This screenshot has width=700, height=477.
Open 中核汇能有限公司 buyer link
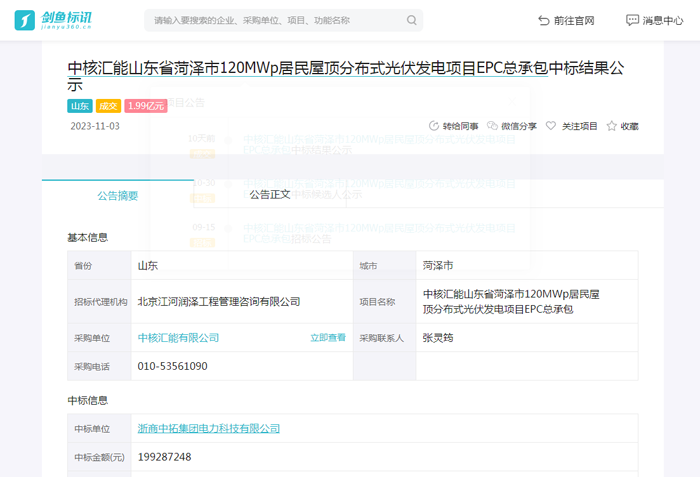178,338
